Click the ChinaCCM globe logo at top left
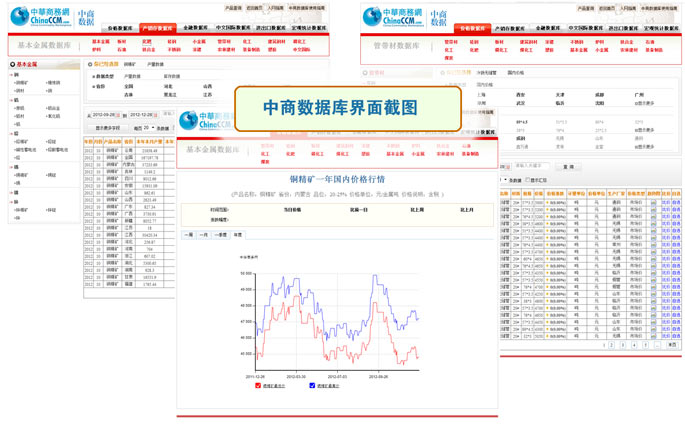The image size is (685, 433). pyautogui.click(x=19, y=17)
